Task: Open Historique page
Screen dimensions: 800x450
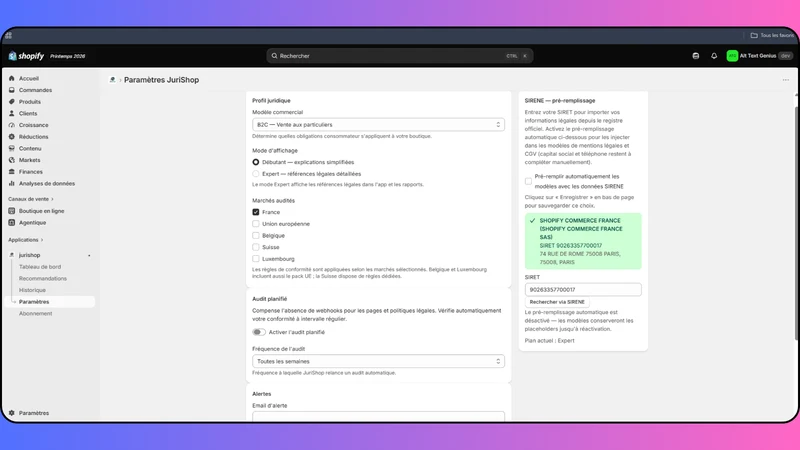Action: click(32, 290)
